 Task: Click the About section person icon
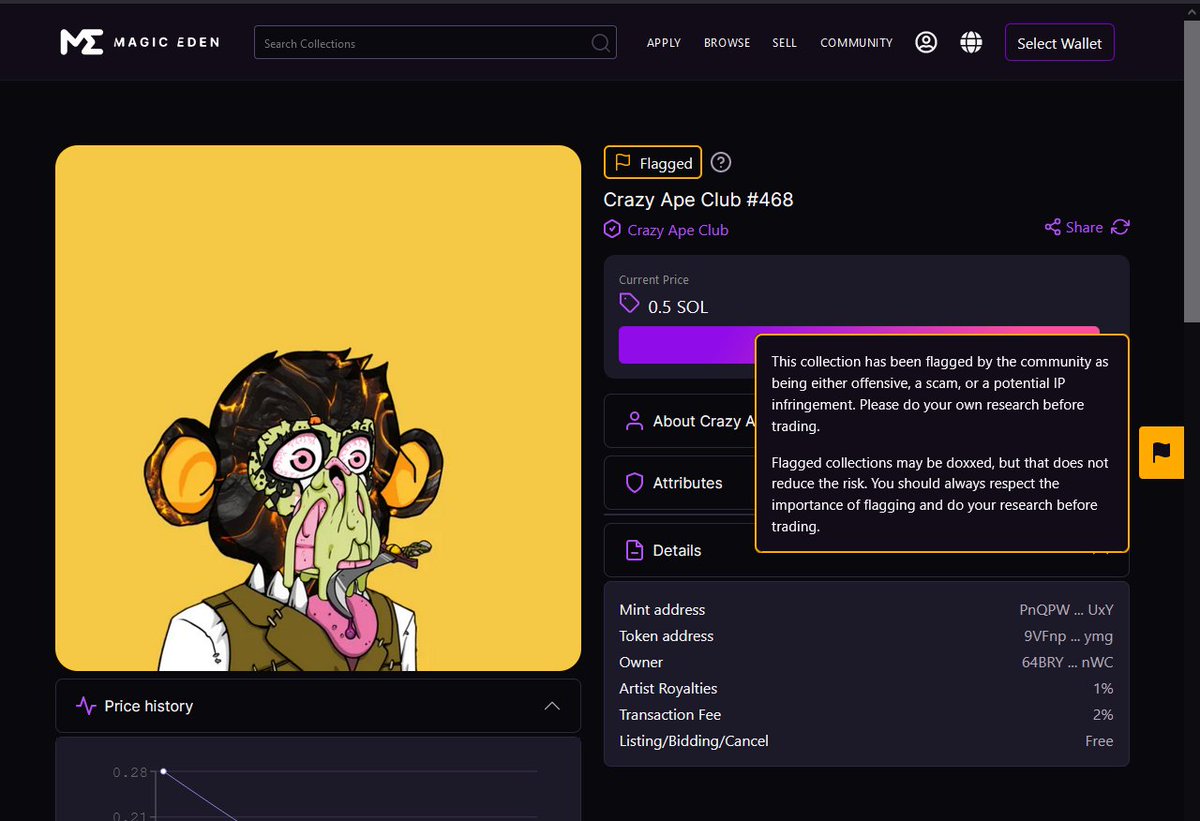click(x=634, y=421)
